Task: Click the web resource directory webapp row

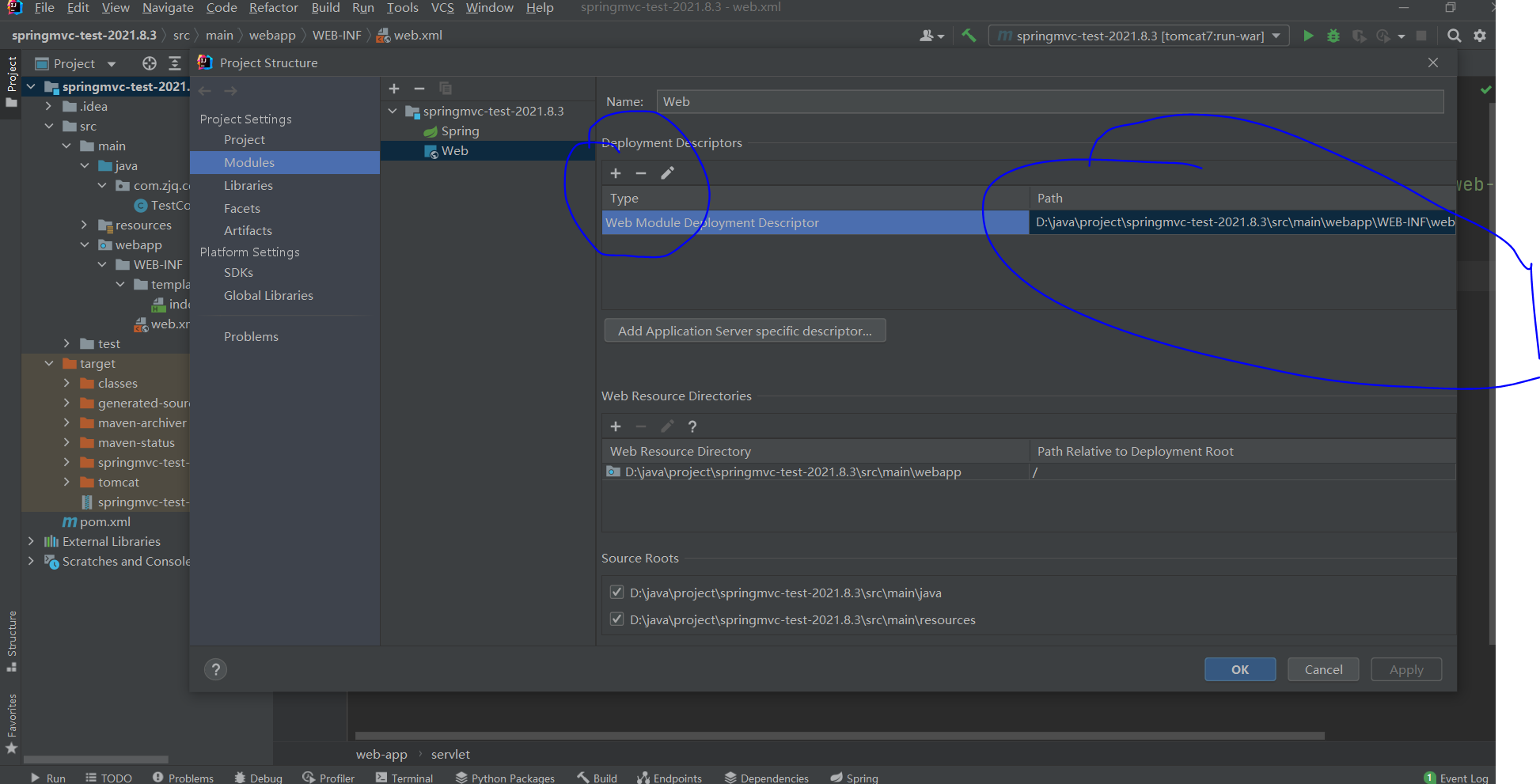Action: (1029, 472)
